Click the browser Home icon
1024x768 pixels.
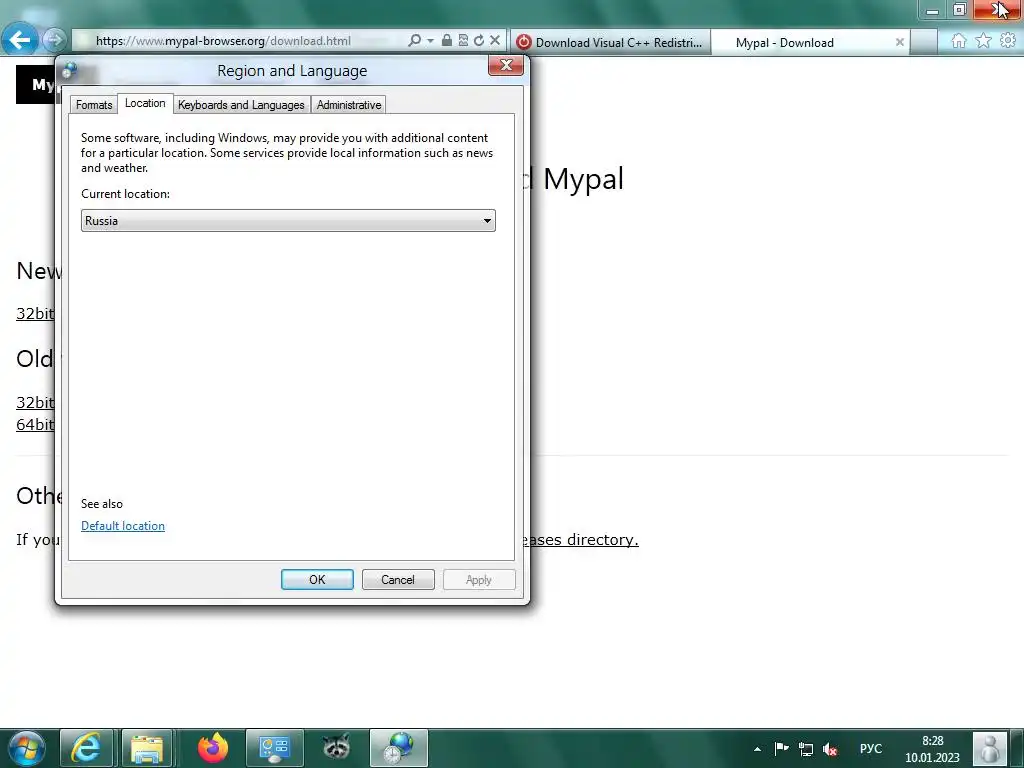coord(959,41)
